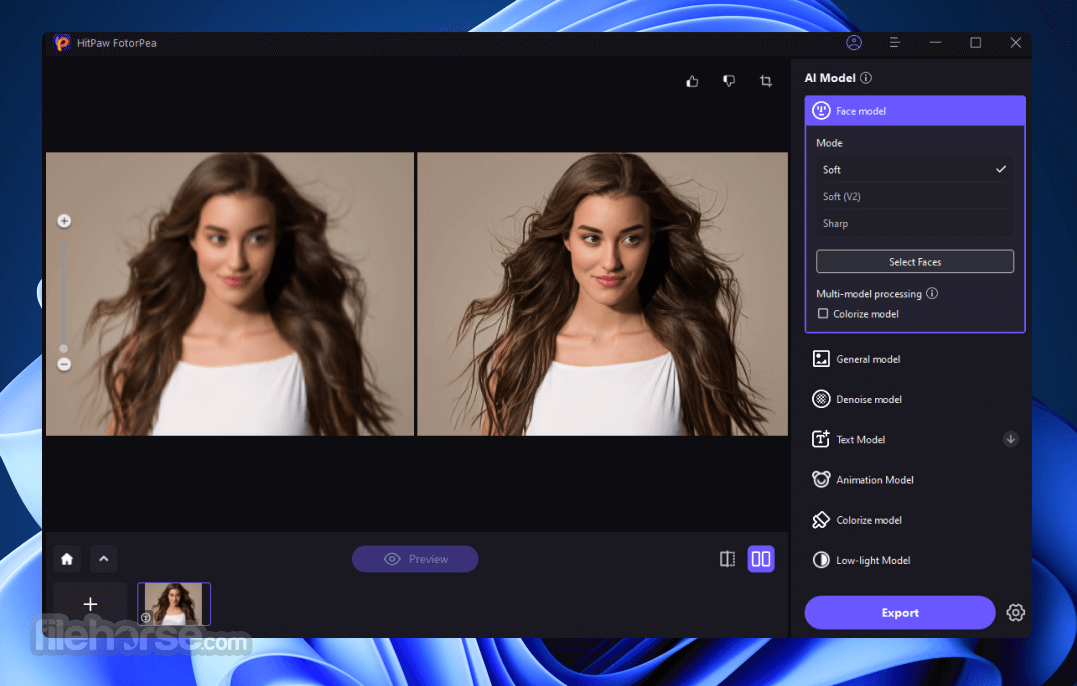Viewport: 1077px width, 686px height.
Task: Select the Denoise model
Action: (x=914, y=399)
